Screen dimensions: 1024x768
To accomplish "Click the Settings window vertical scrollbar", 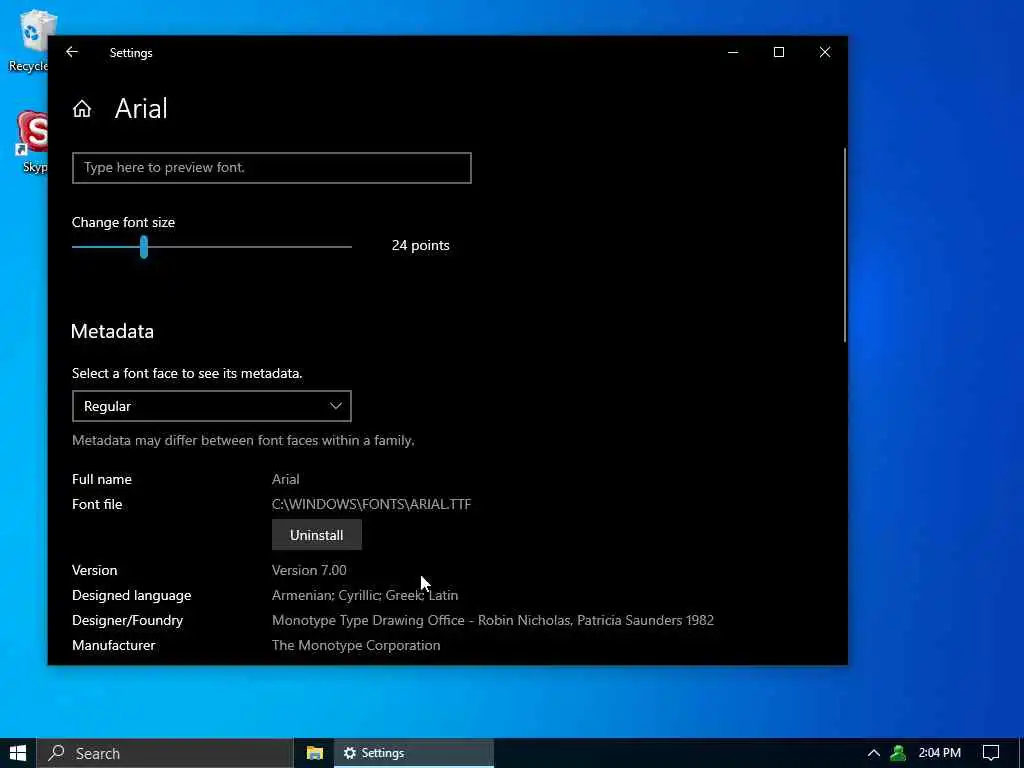I will [x=844, y=245].
